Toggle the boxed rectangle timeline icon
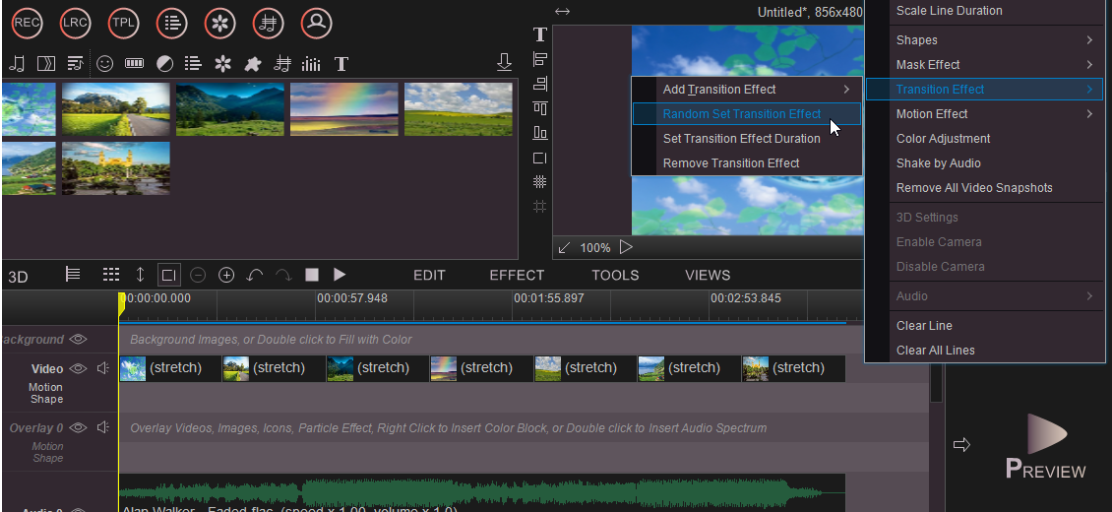The image size is (1112, 512). pos(169,274)
